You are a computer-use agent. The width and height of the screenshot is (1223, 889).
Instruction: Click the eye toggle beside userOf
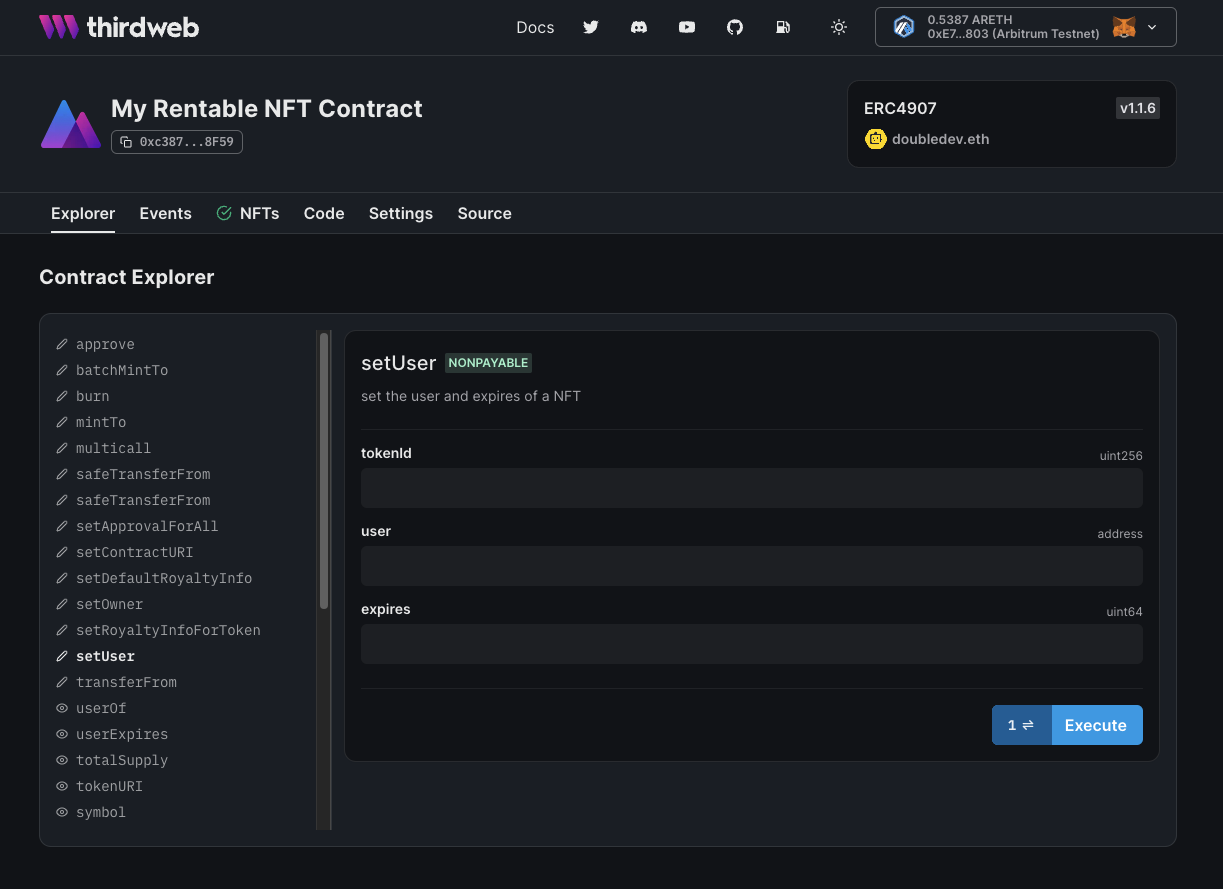point(61,708)
